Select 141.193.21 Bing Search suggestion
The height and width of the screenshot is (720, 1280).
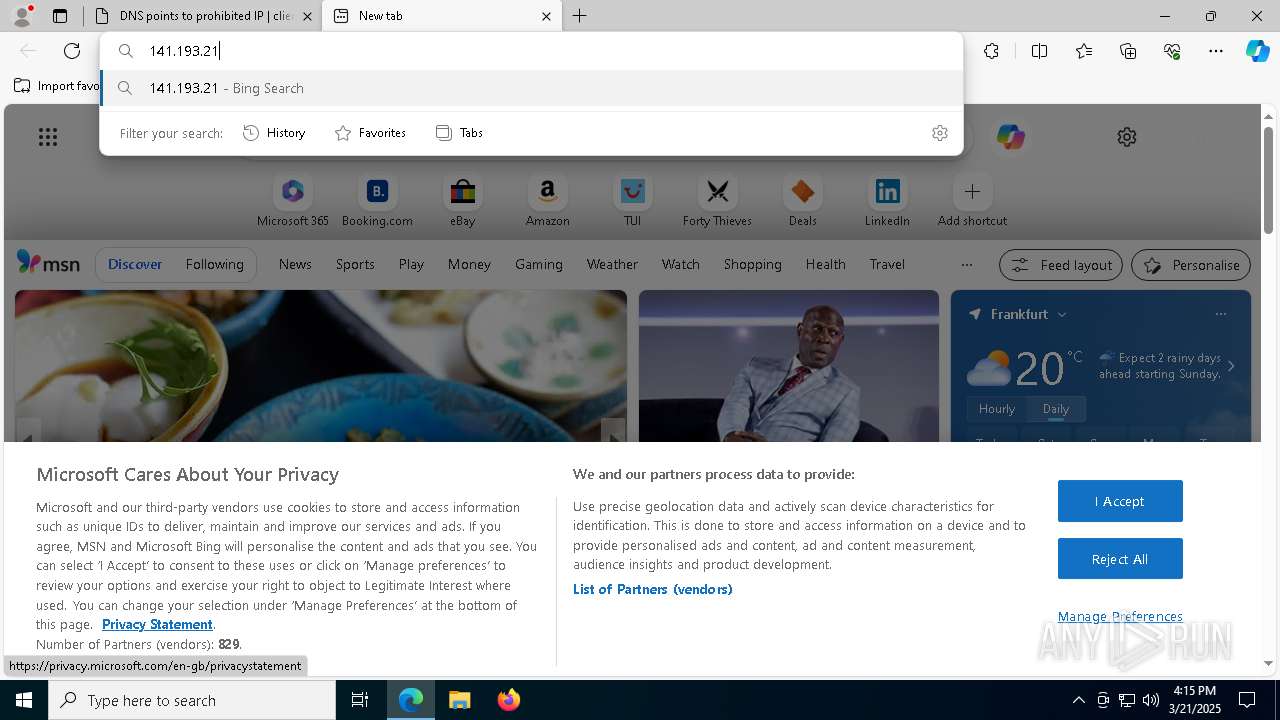[x=531, y=88]
